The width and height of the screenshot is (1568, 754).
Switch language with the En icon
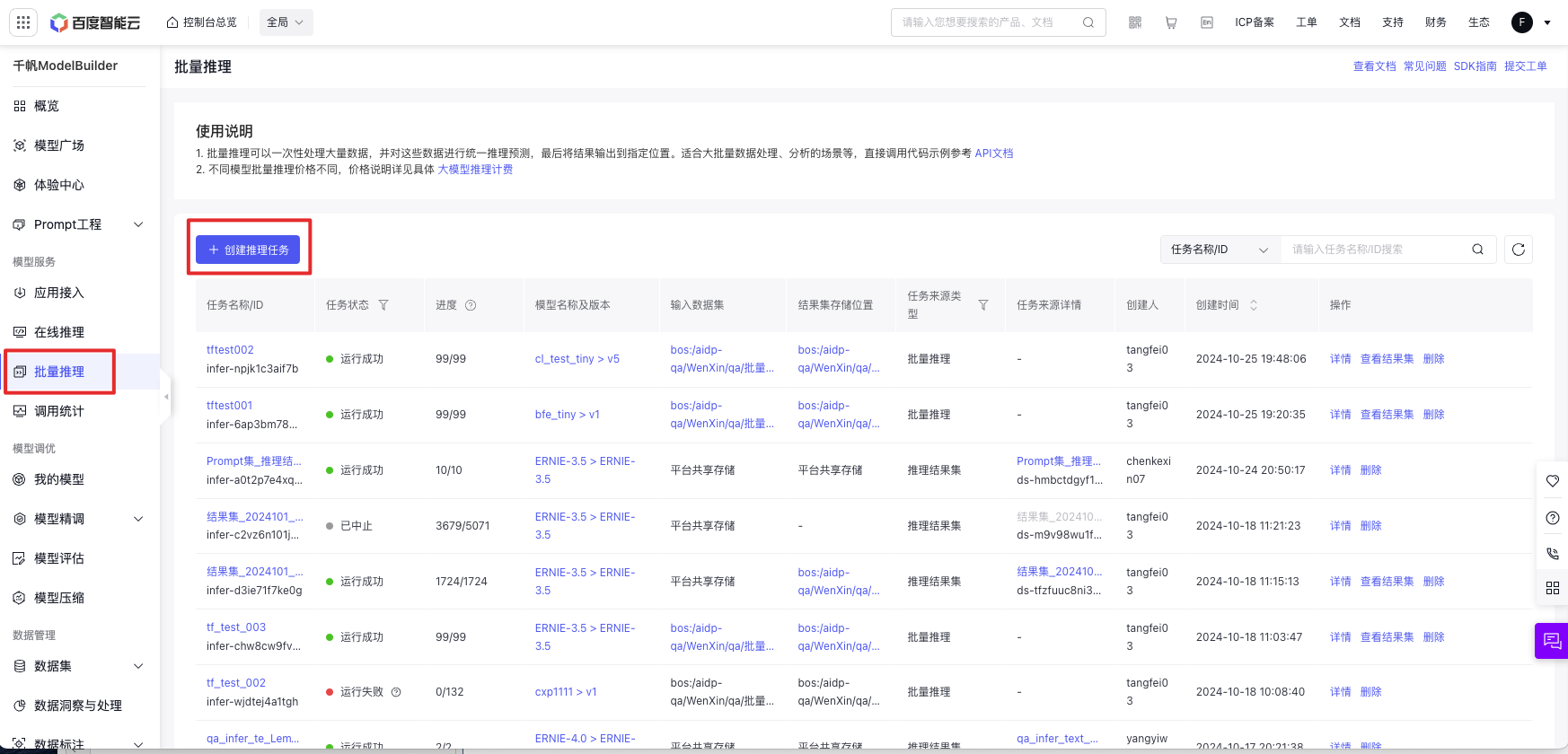pos(1207,22)
